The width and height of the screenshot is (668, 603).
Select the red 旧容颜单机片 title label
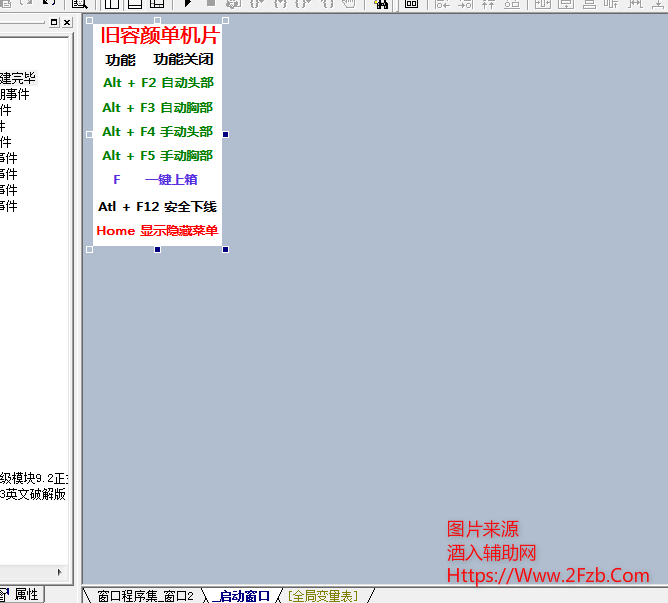click(158, 36)
